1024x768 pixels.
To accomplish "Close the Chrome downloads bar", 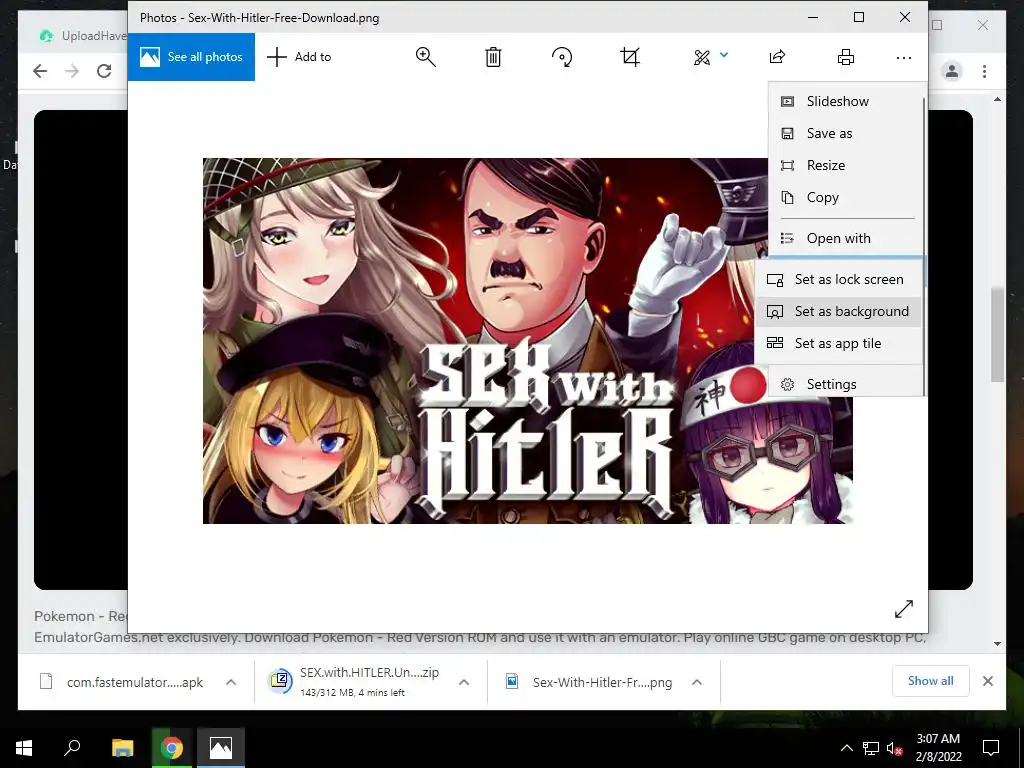I will coord(987,681).
